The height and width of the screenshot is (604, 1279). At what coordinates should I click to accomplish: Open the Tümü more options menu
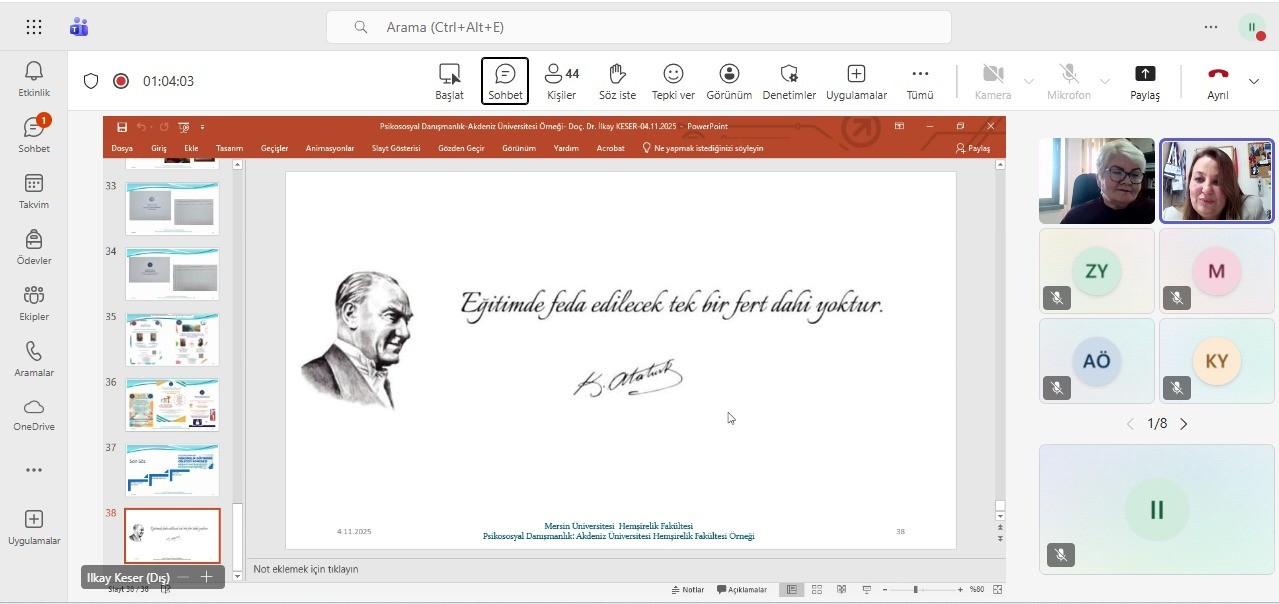point(919,81)
